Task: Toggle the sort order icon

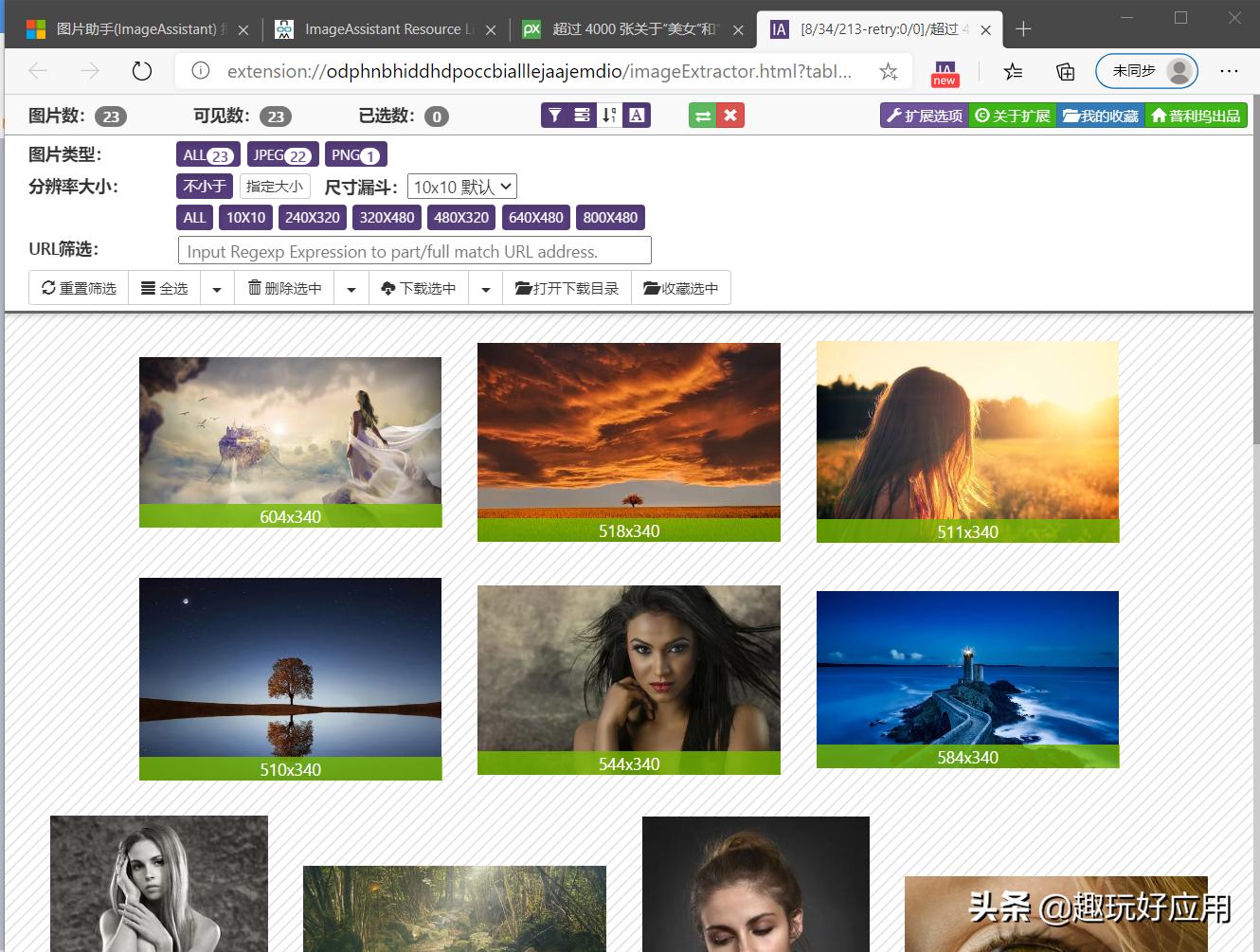Action: [609, 116]
